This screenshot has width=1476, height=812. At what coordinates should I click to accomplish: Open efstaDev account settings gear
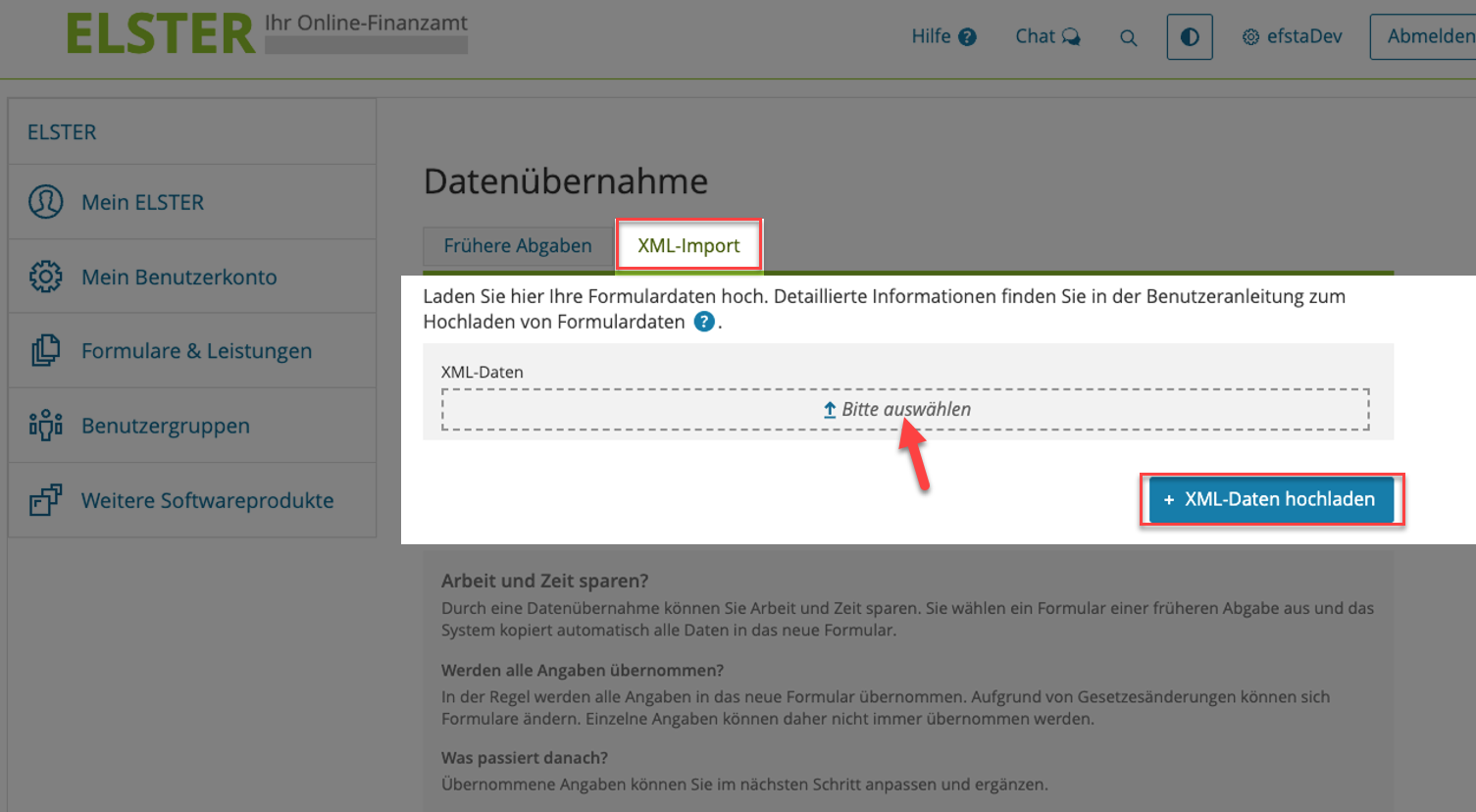(x=1250, y=37)
